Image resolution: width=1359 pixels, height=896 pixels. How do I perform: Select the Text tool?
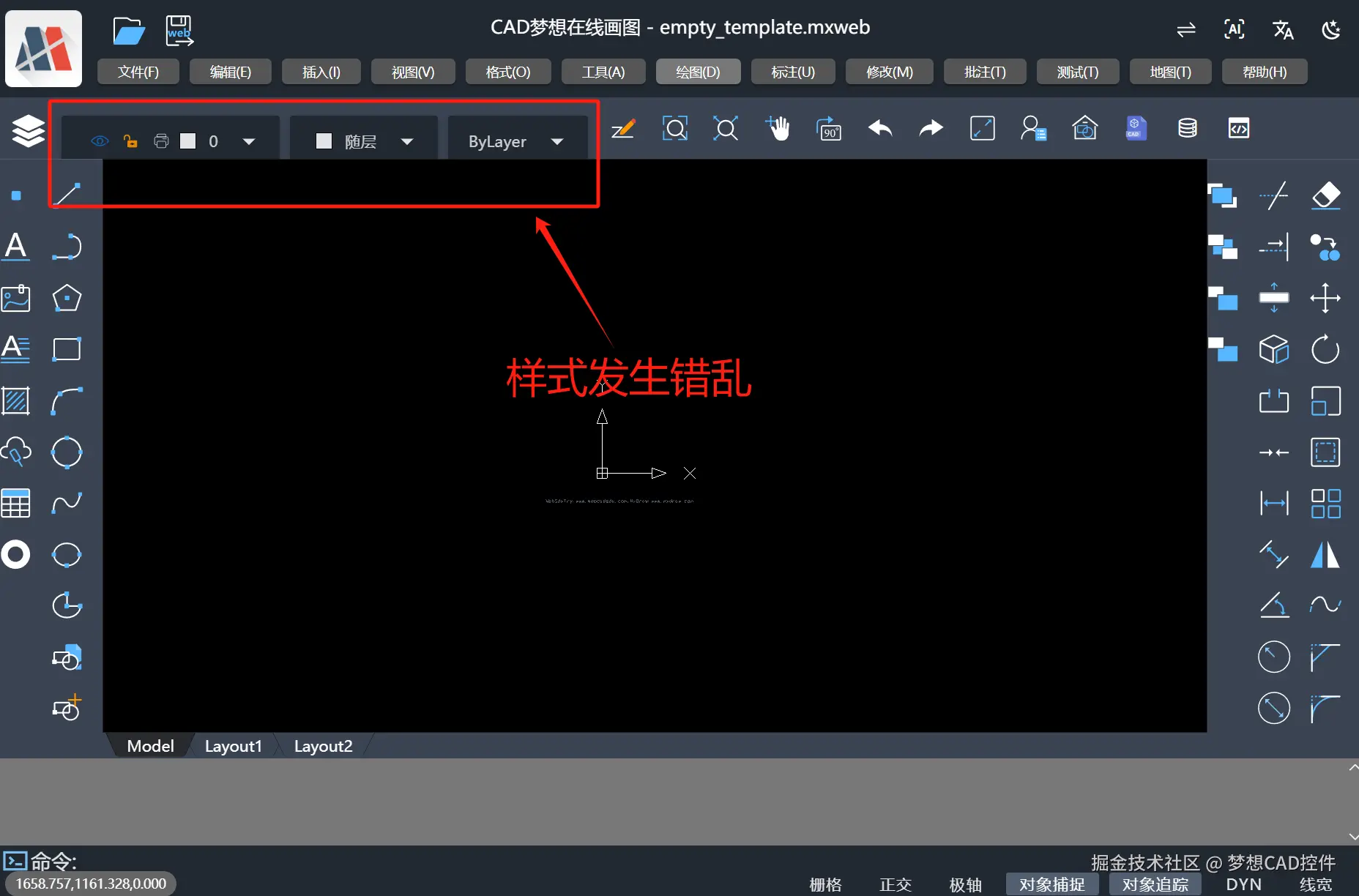pos(15,247)
